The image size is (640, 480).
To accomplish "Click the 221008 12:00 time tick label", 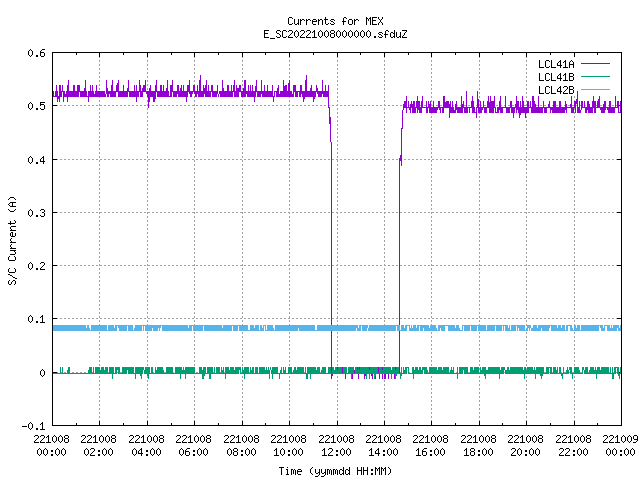I will coord(336,446).
